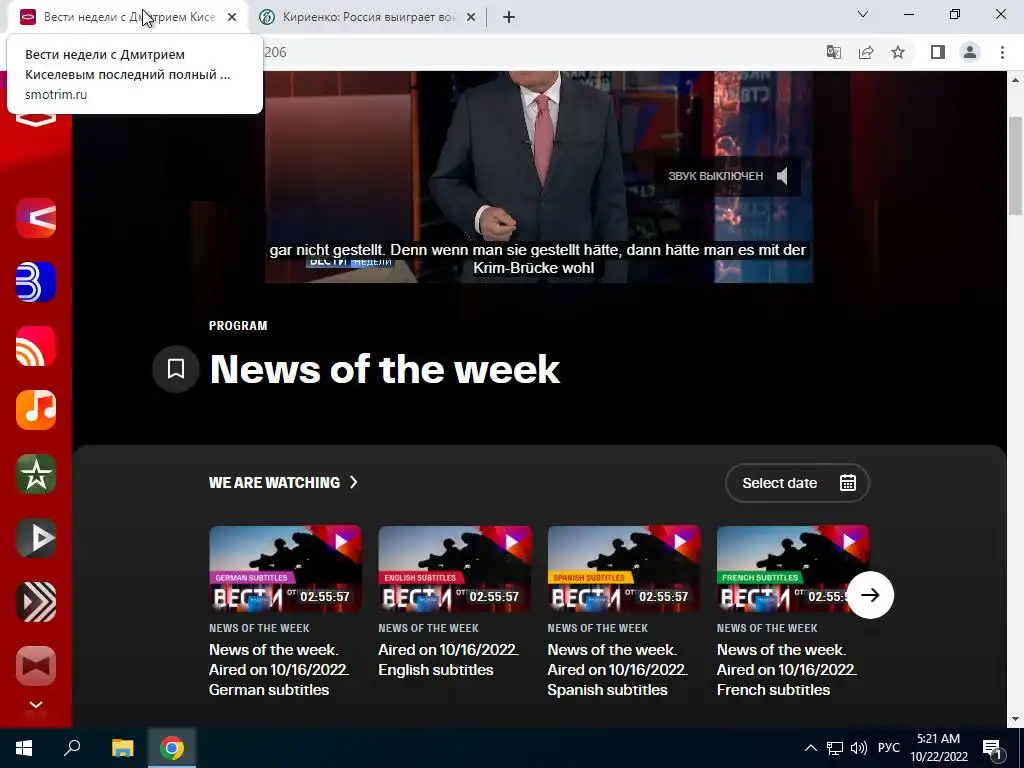This screenshot has height=768, width=1024.
Task: Open the Chrome profile avatar
Action: [970, 52]
